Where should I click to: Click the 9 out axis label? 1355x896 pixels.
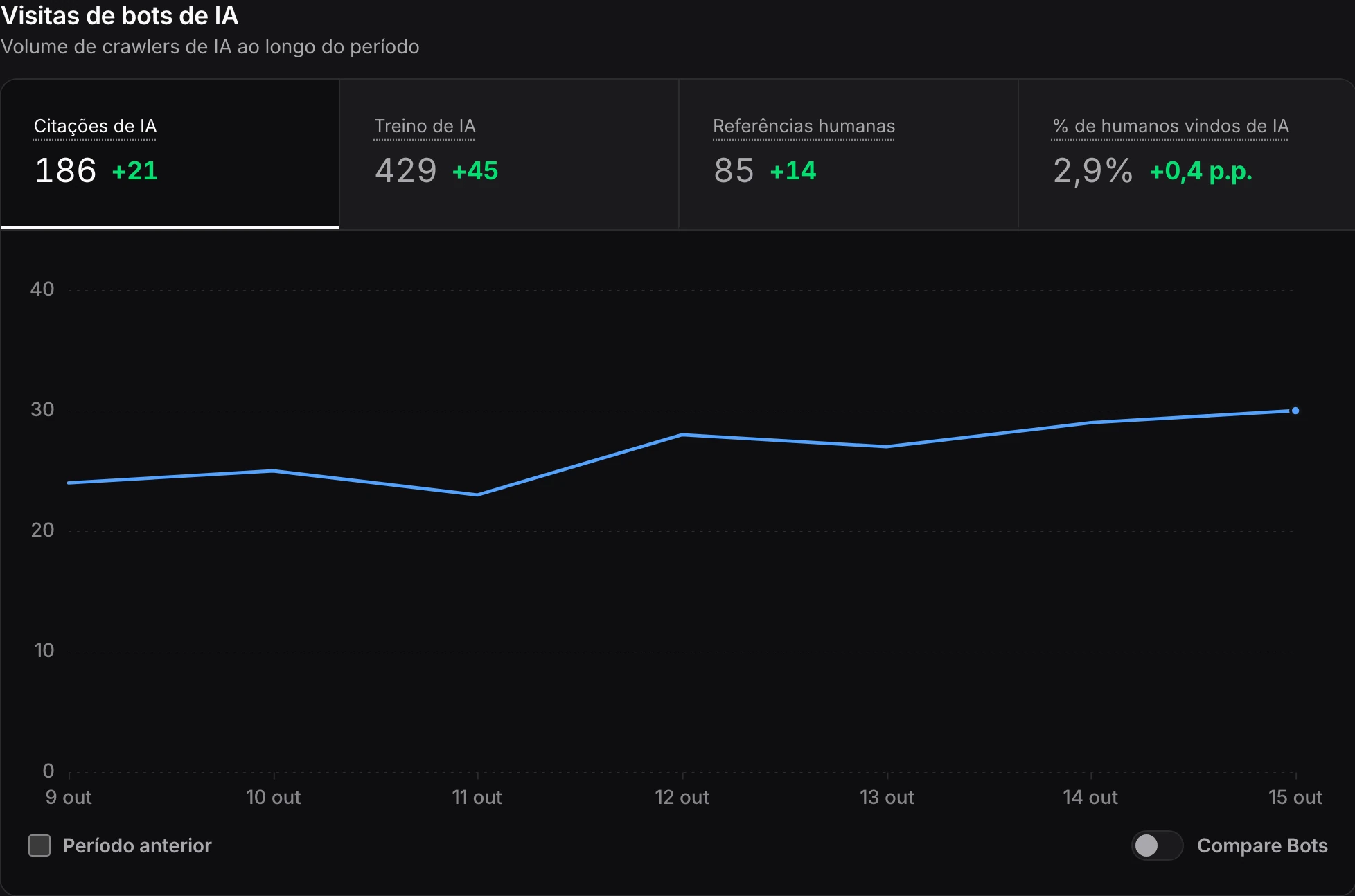(x=69, y=797)
